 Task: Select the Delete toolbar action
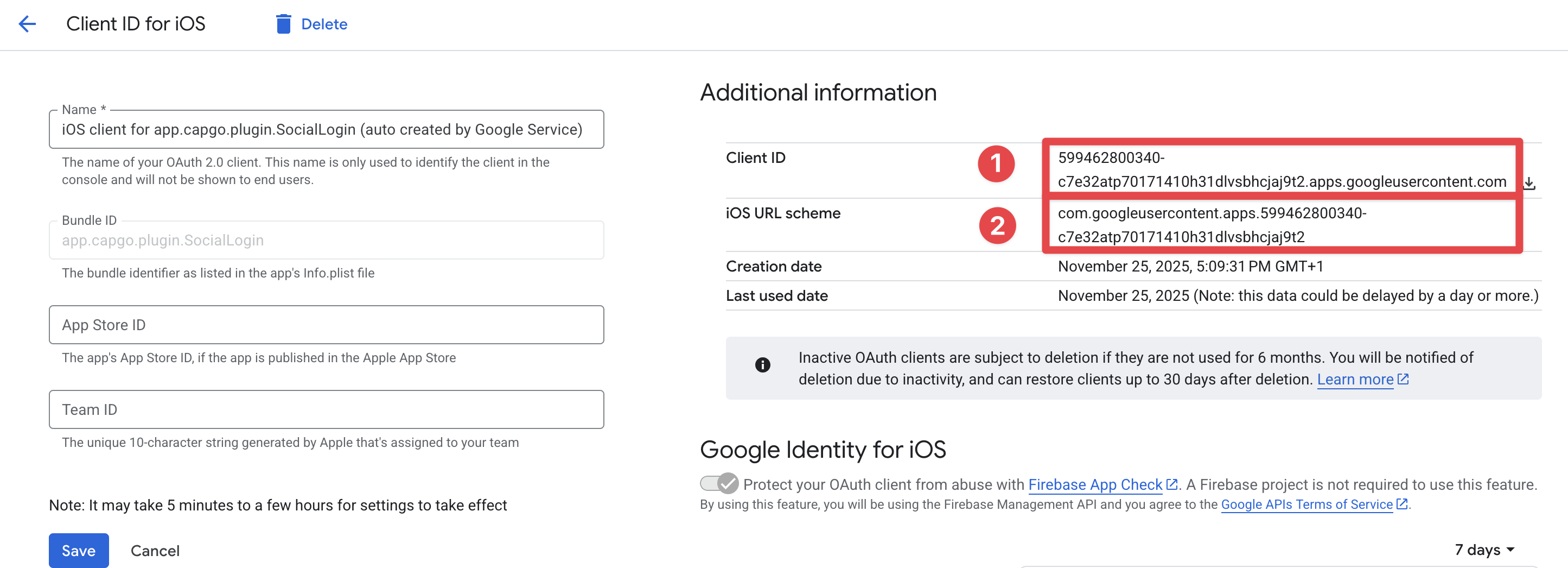pos(324,24)
